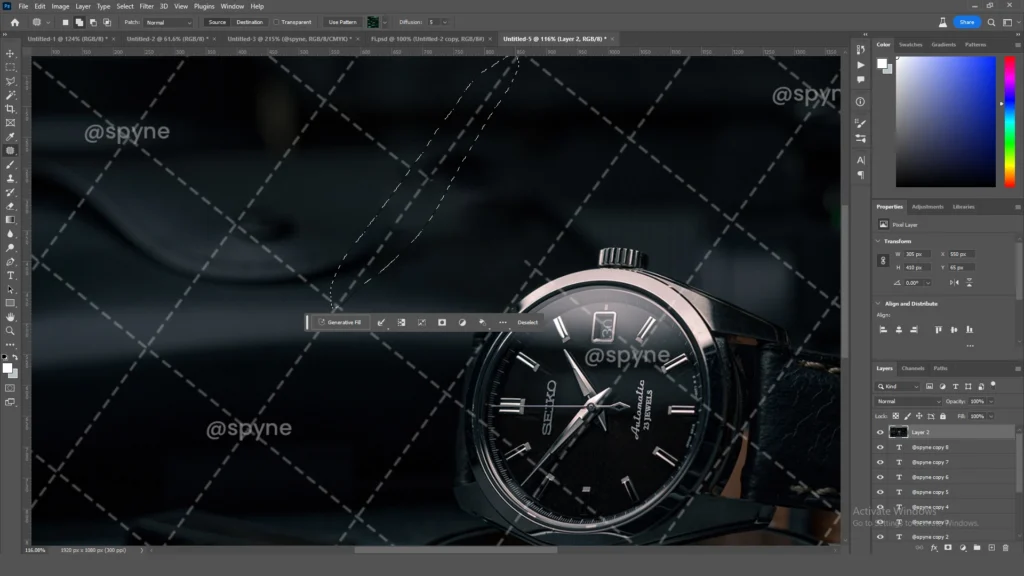
Task: Lock transparent pixels in Layers panel
Action: click(x=896, y=416)
